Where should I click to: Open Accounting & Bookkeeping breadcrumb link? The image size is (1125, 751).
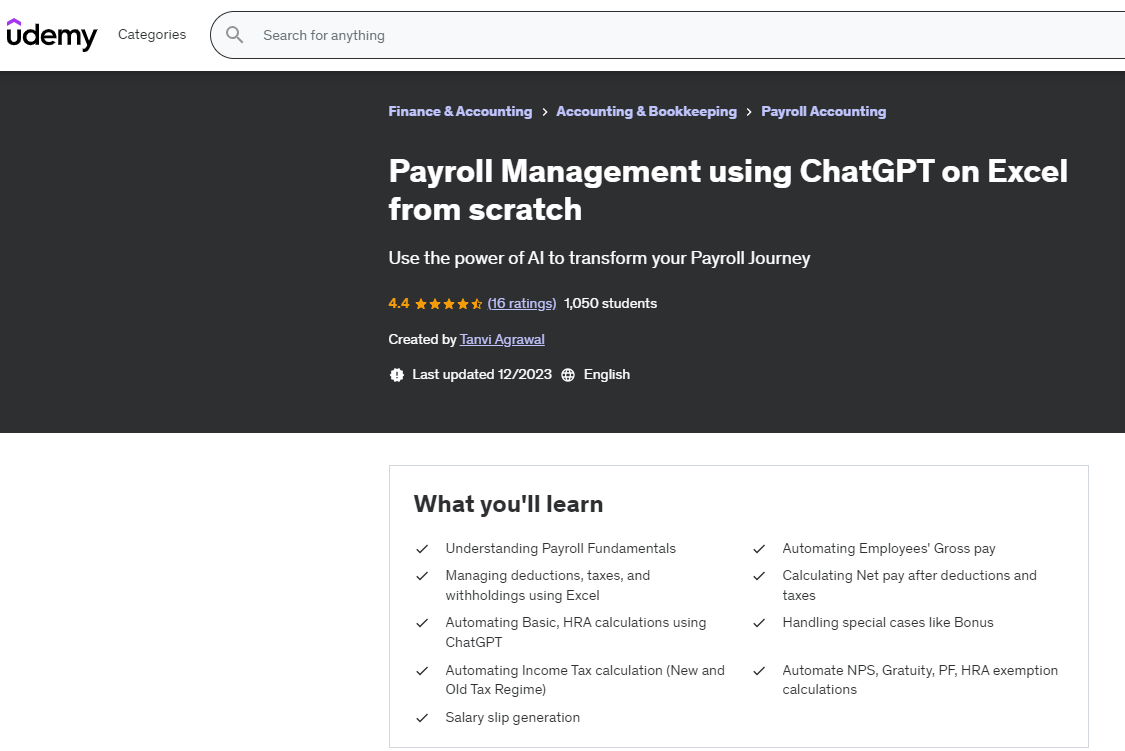(646, 111)
